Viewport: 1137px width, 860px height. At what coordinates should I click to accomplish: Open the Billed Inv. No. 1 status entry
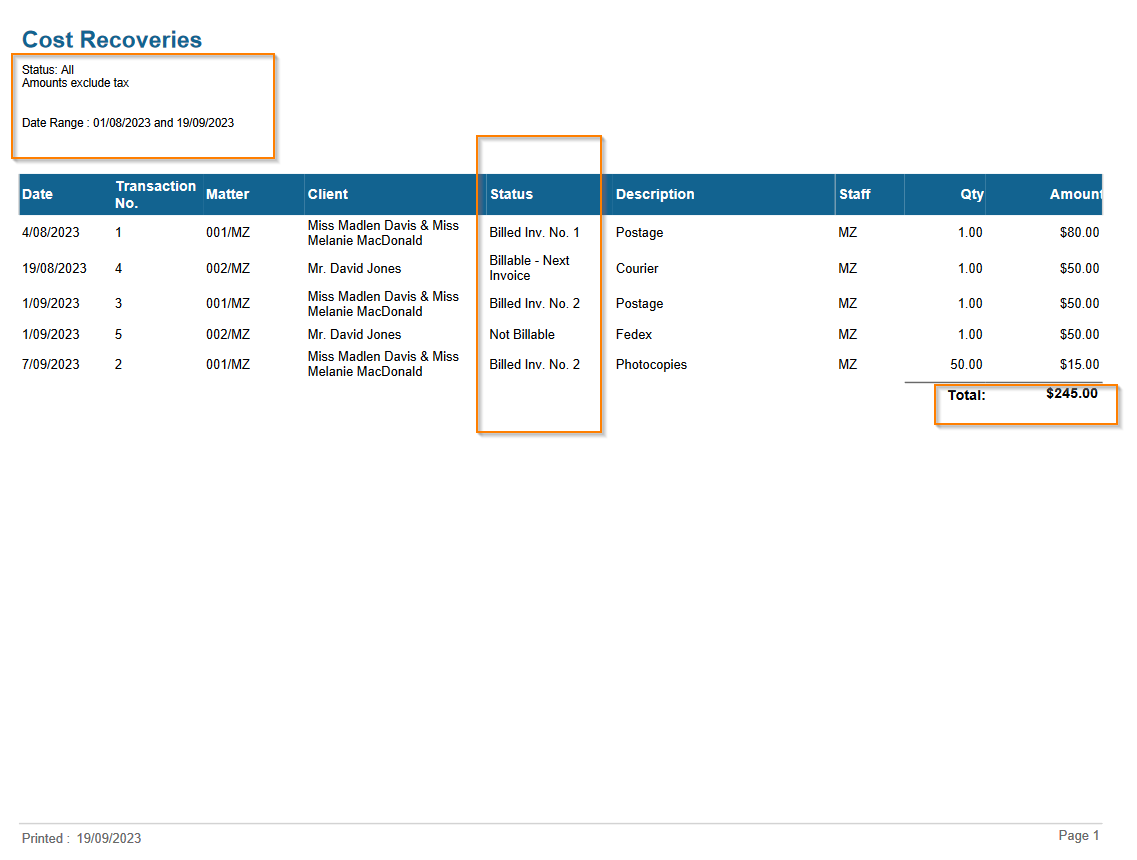(x=536, y=232)
